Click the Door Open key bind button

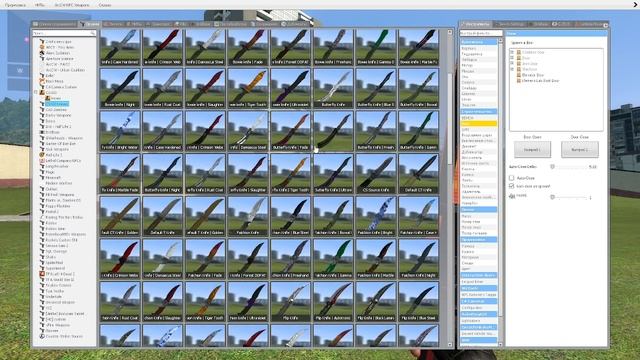pos(532,149)
